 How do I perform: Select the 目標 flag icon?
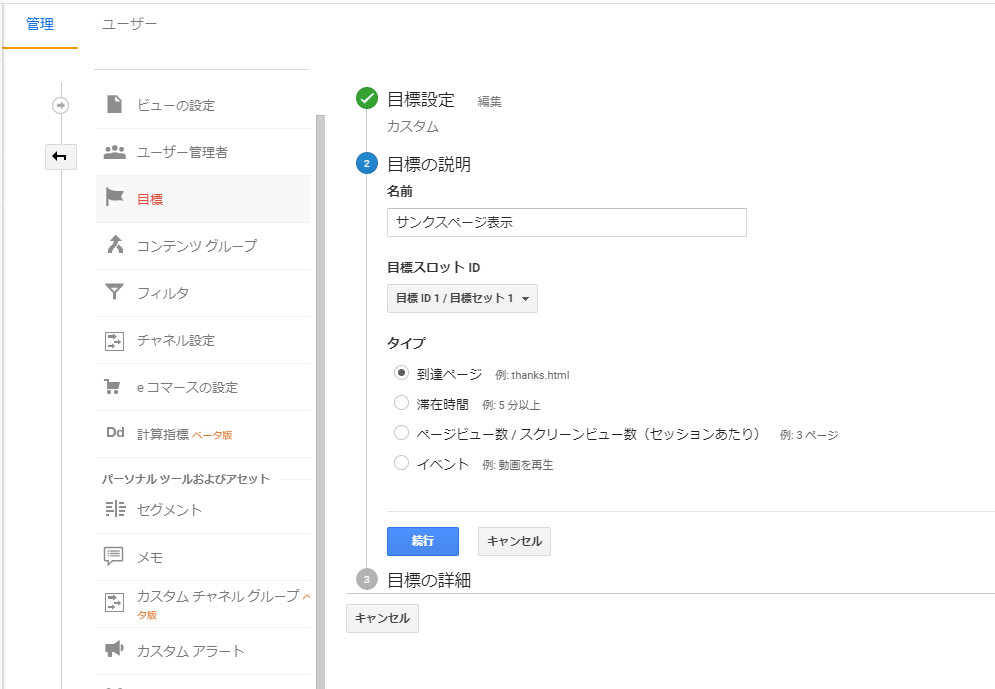[x=114, y=198]
